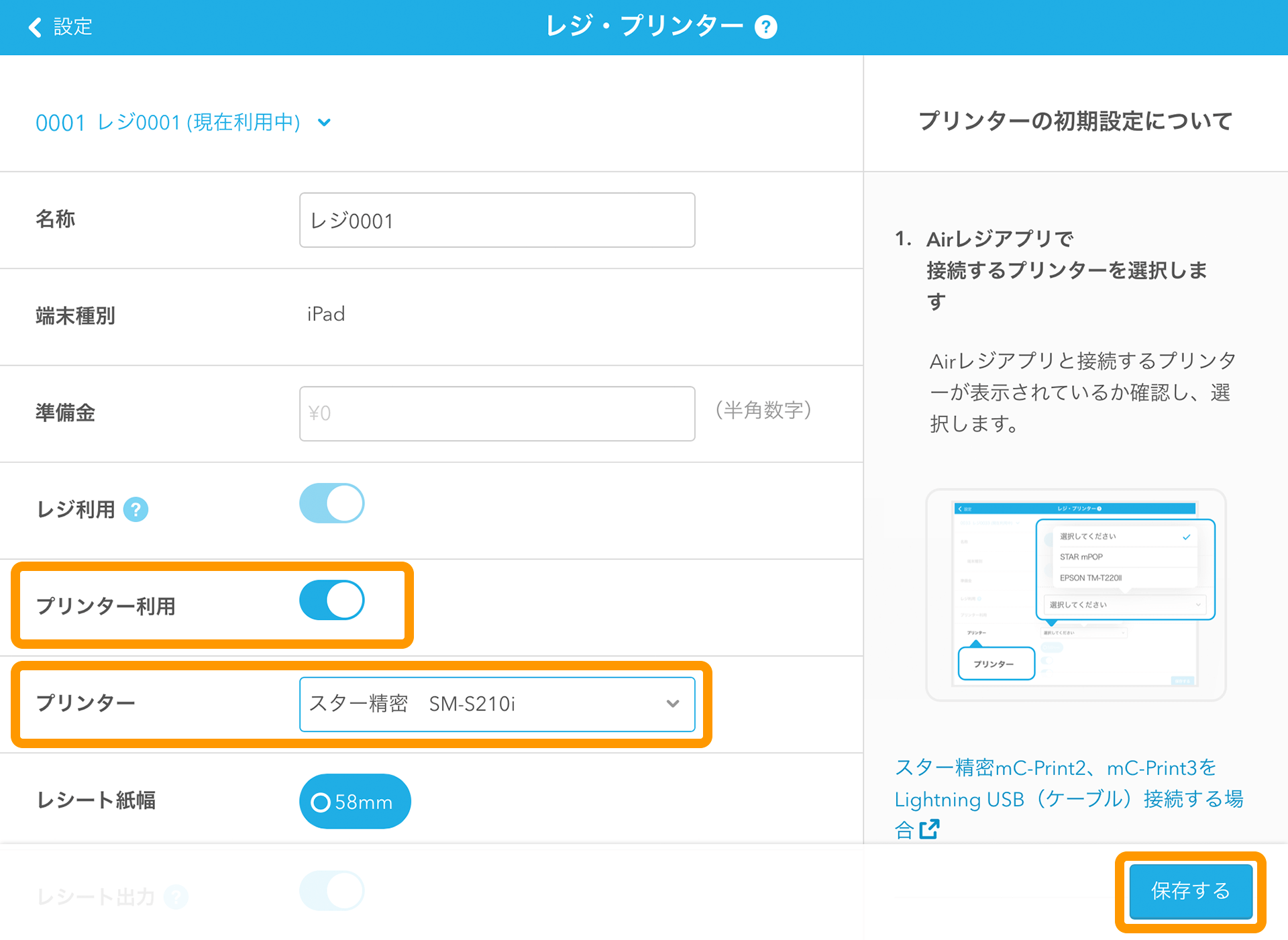Viewport: 1288px width, 940px height.
Task: Click the レシート紙幅 label
Action: click(96, 800)
